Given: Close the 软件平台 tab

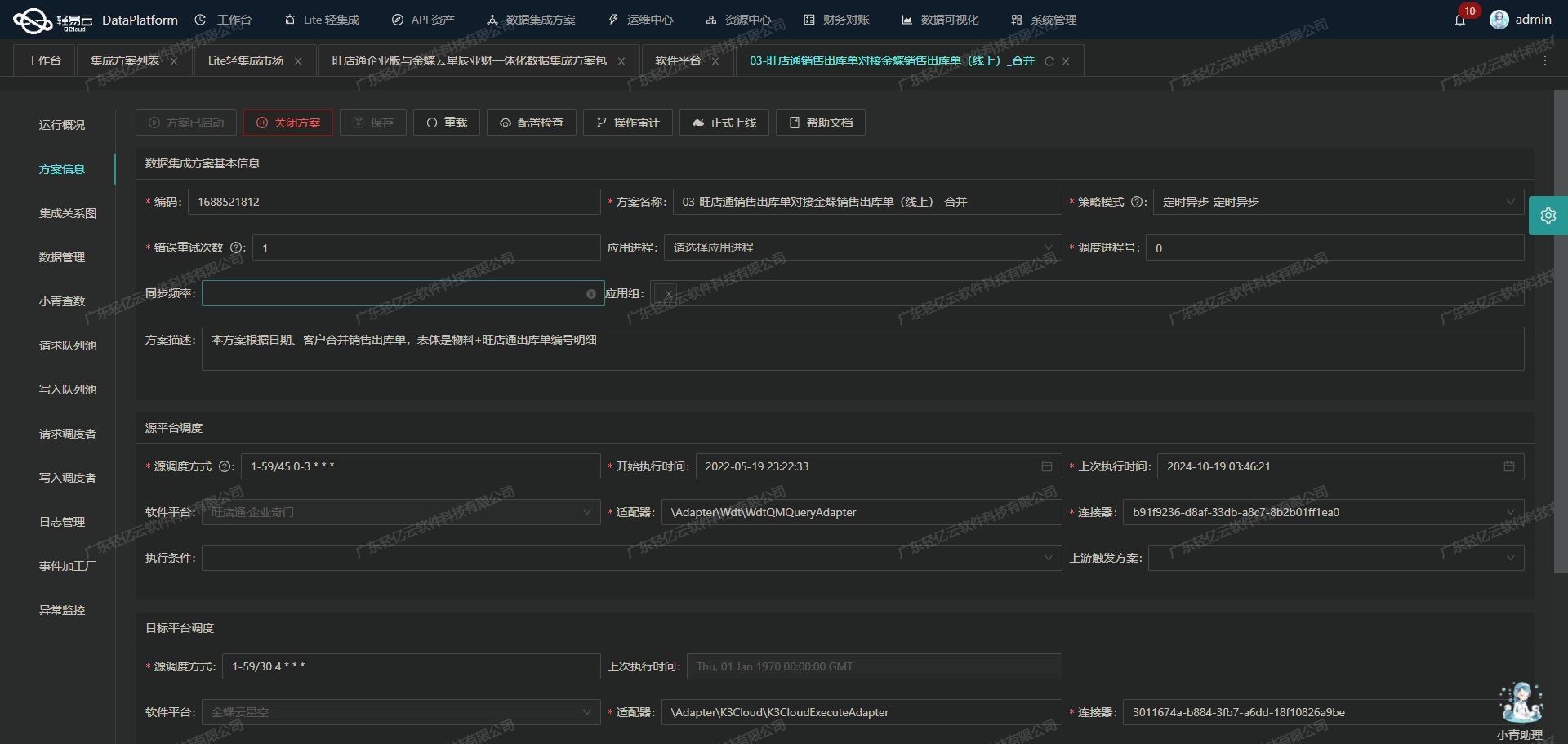Looking at the screenshot, I should (715, 61).
